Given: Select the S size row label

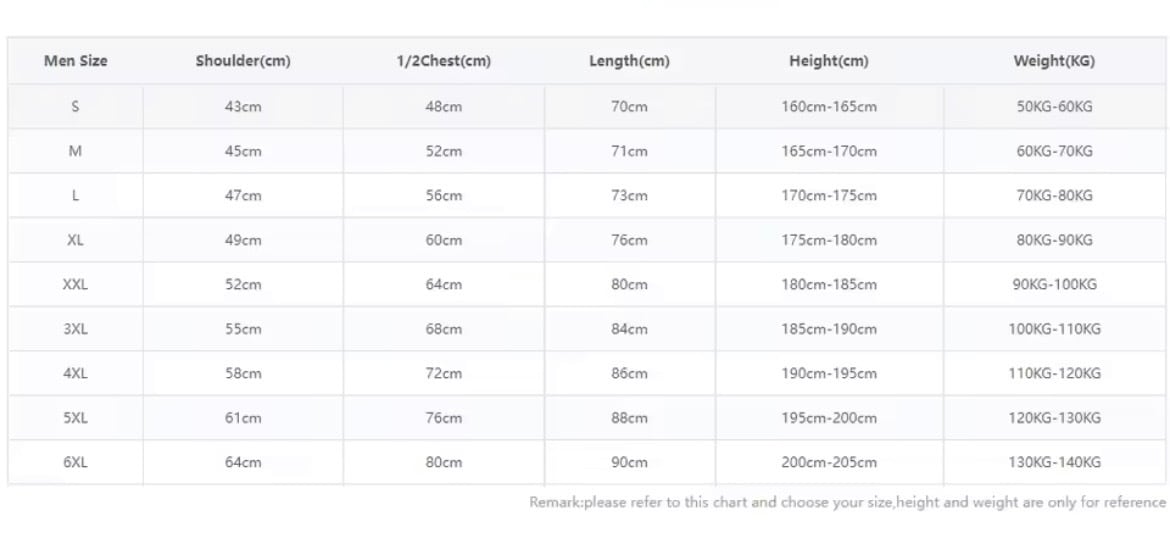Looking at the screenshot, I should pyautogui.click(x=75, y=106).
